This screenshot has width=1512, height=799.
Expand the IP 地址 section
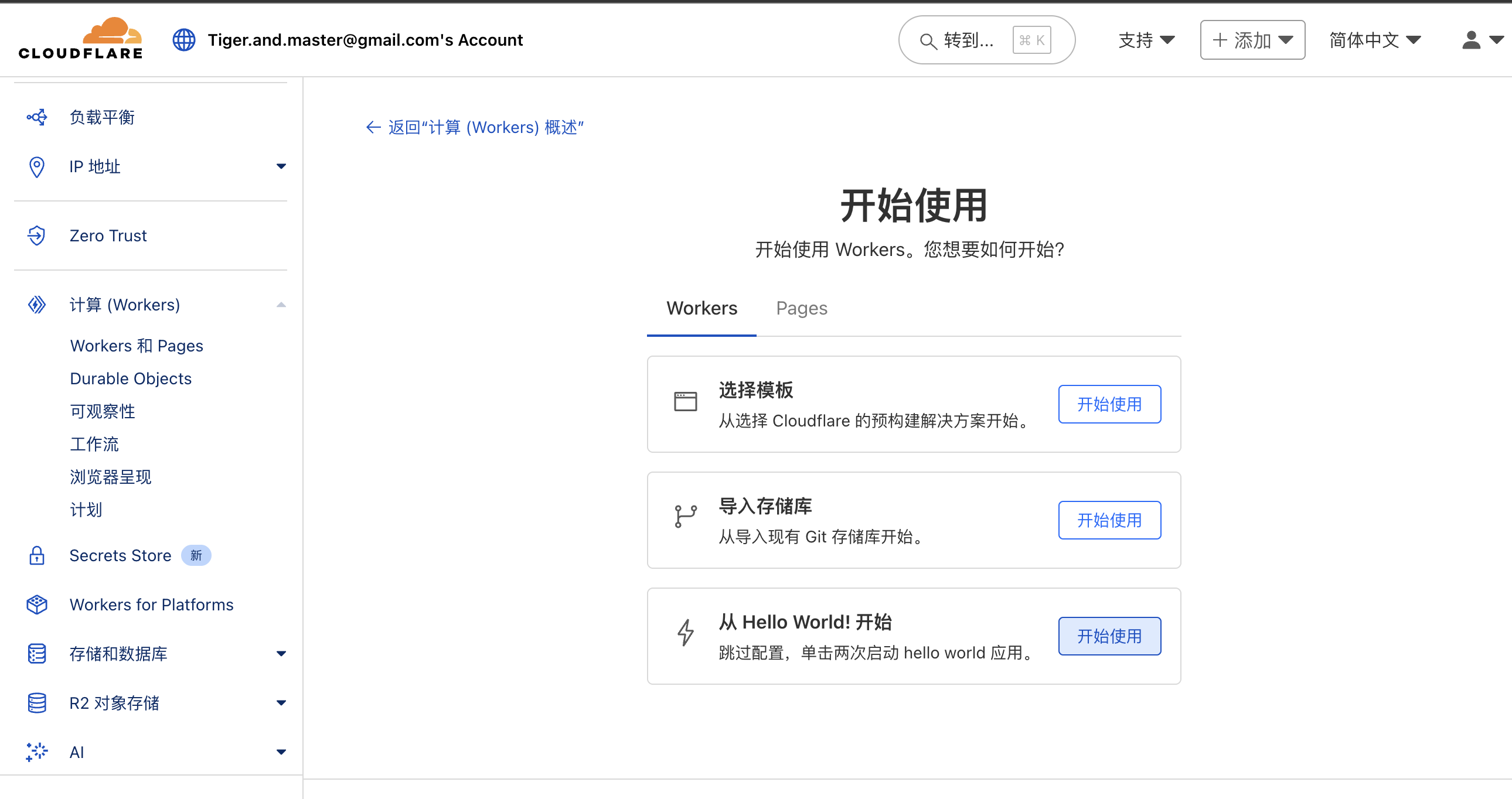[x=281, y=166]
